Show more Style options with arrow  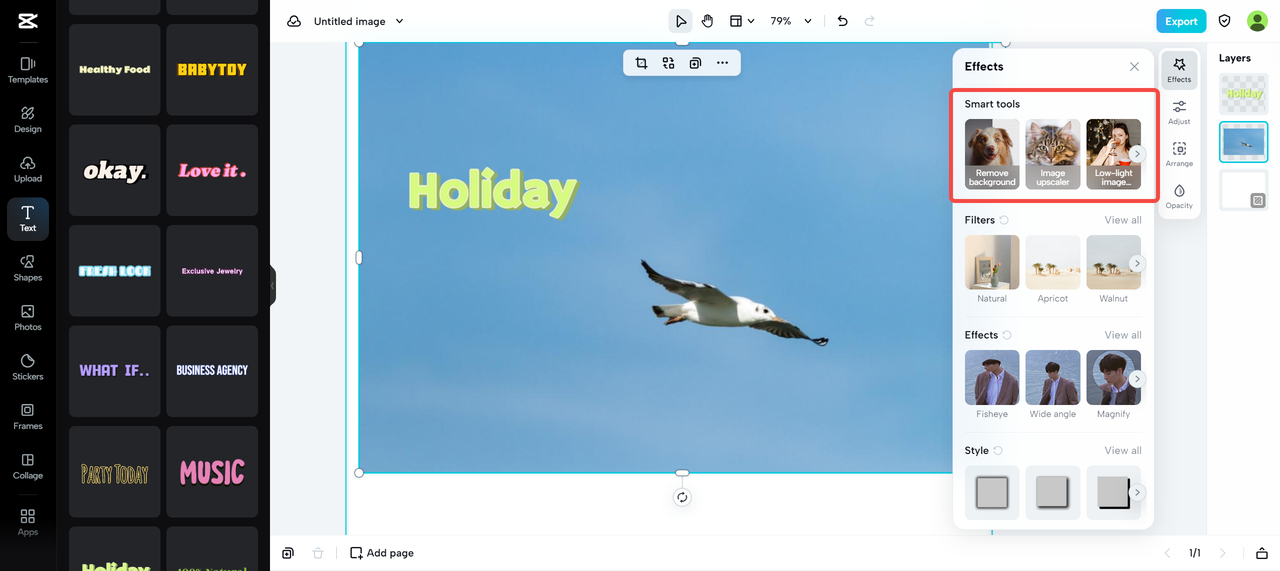[x=1137, y=493]
